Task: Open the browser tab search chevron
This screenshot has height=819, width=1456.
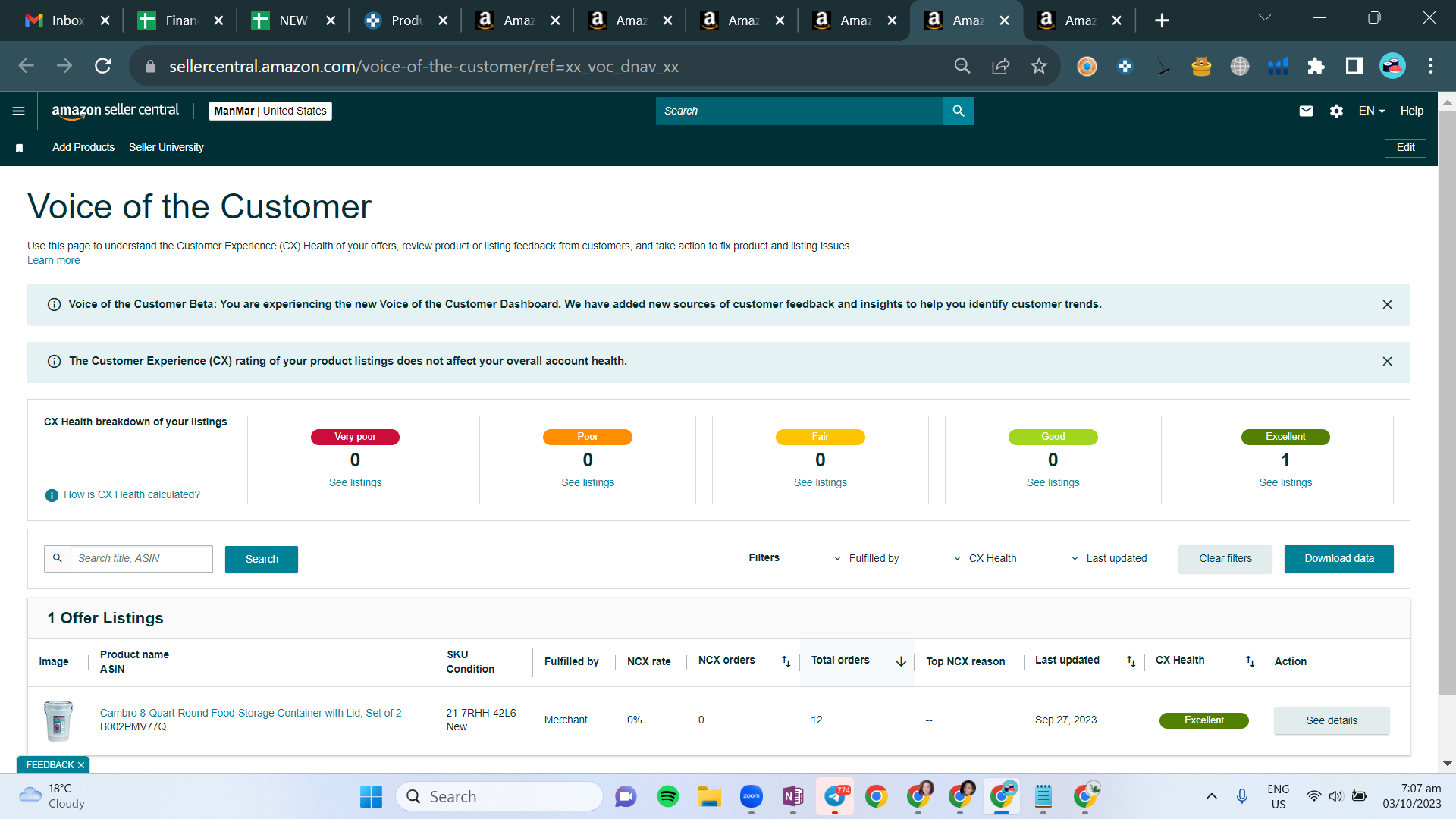Action: pos(1265,18)
